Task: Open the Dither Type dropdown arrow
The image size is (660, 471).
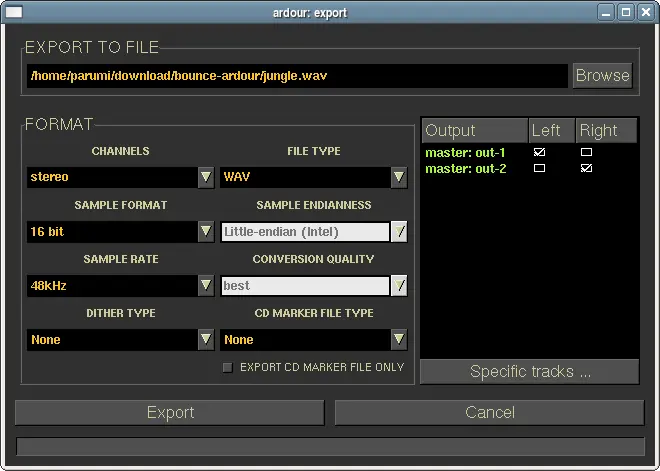Action: (206, 339)
